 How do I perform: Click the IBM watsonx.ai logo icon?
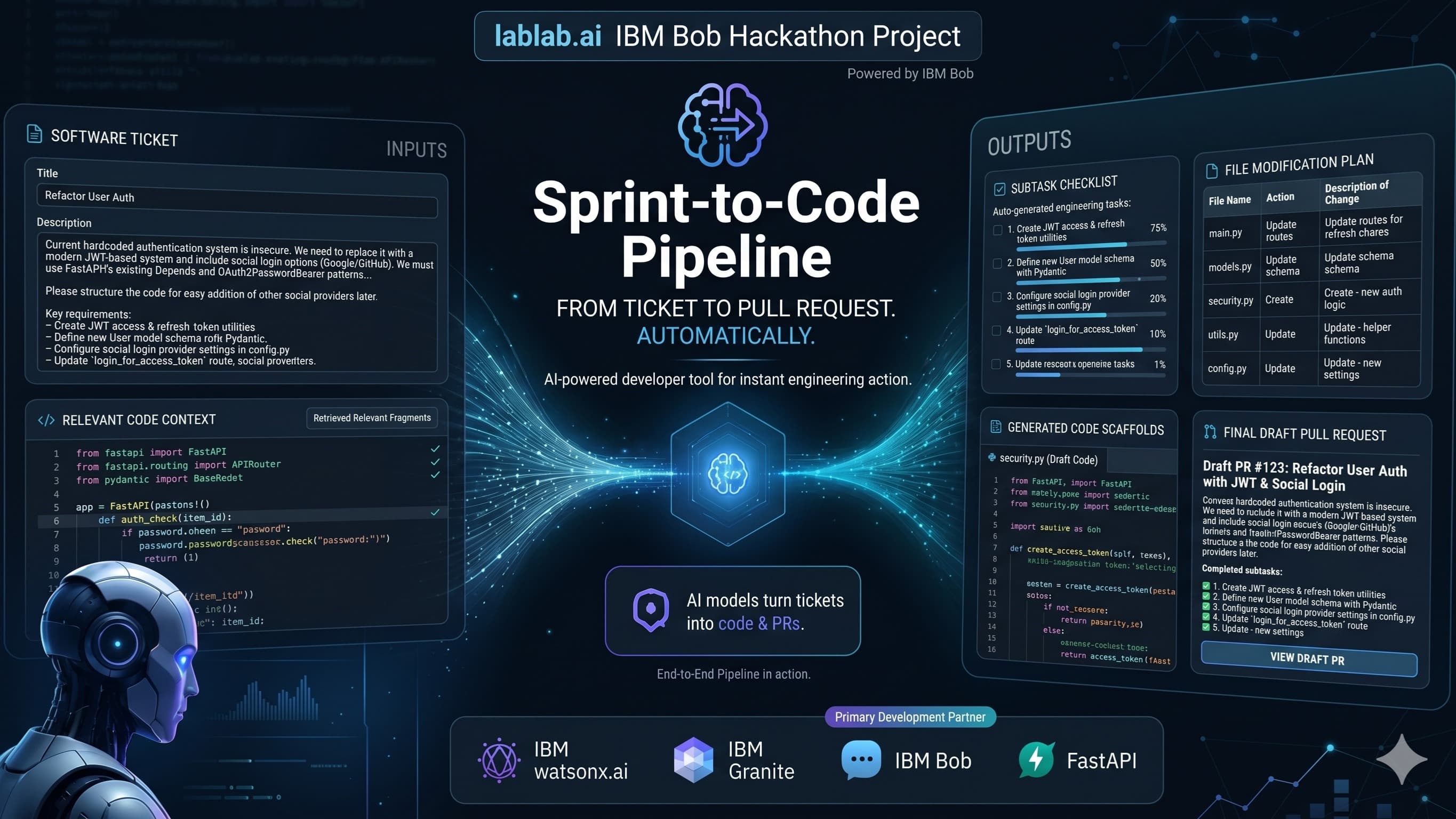click(x=499, y=760)
